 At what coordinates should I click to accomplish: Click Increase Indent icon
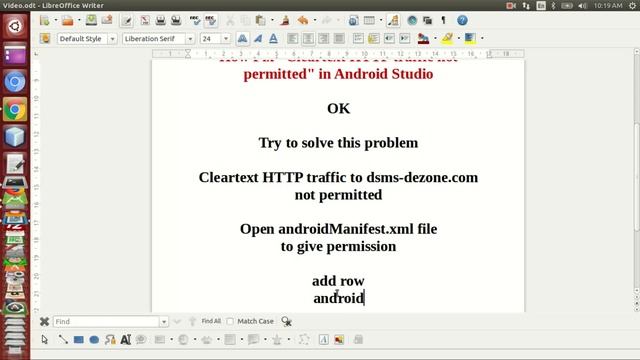tap(404, 38)
